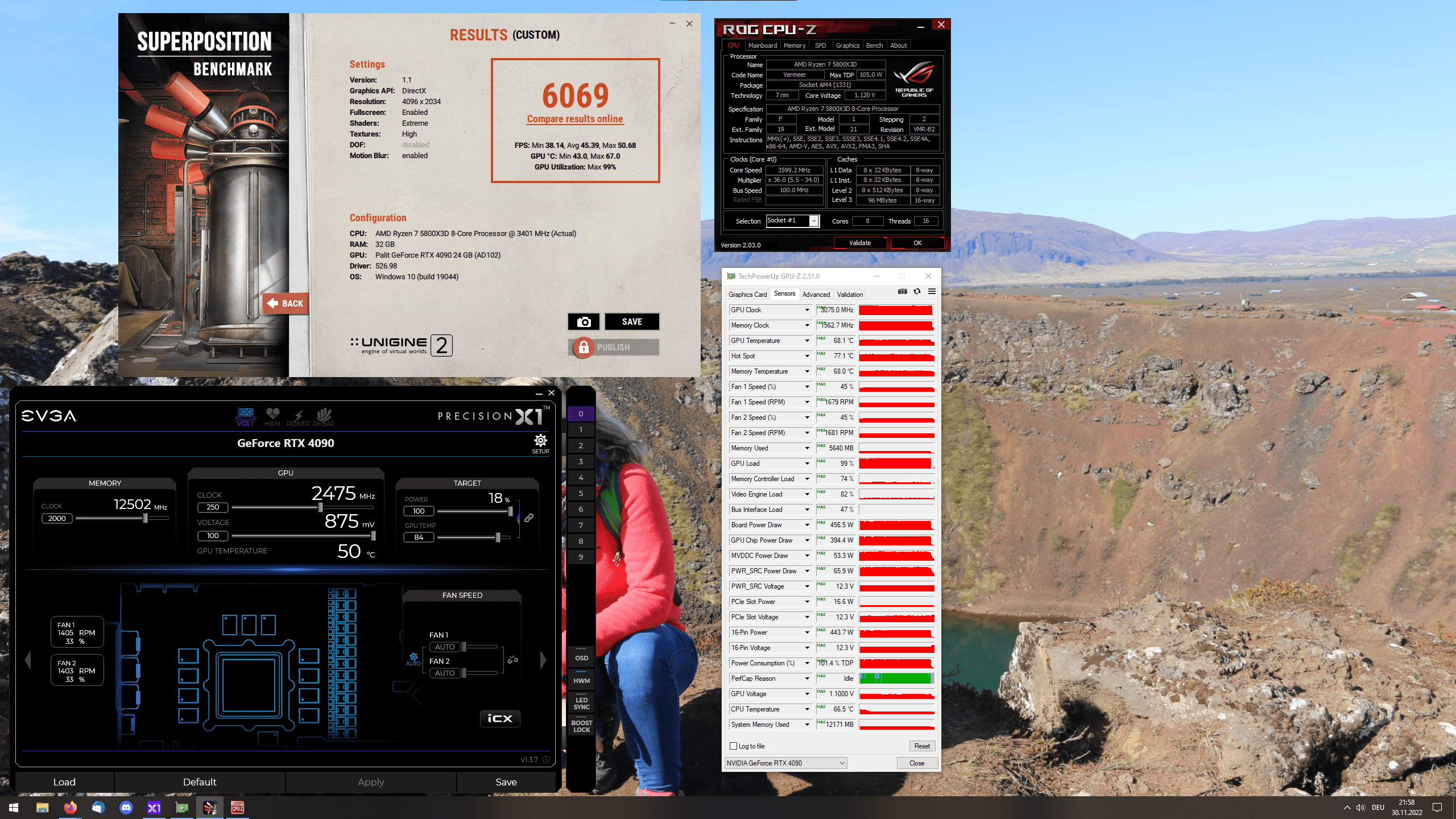Switch to SPD tab in CPU-Z

[x=820, y=45]
